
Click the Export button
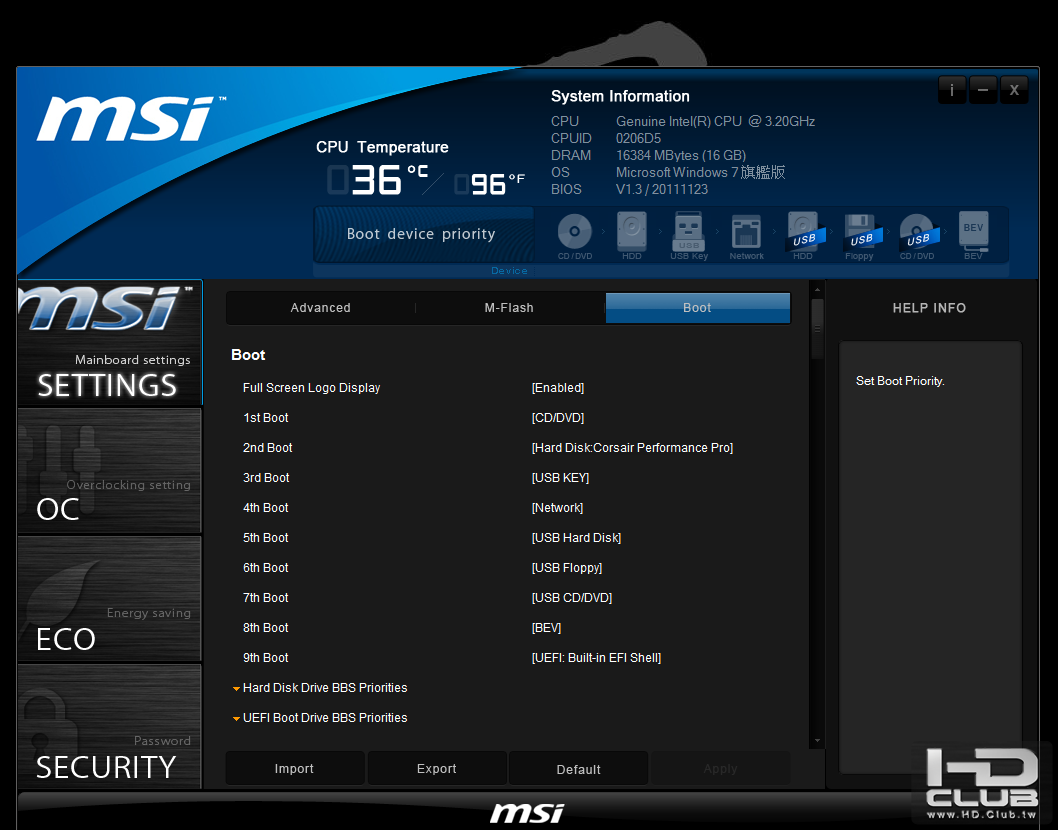(437, 769)
